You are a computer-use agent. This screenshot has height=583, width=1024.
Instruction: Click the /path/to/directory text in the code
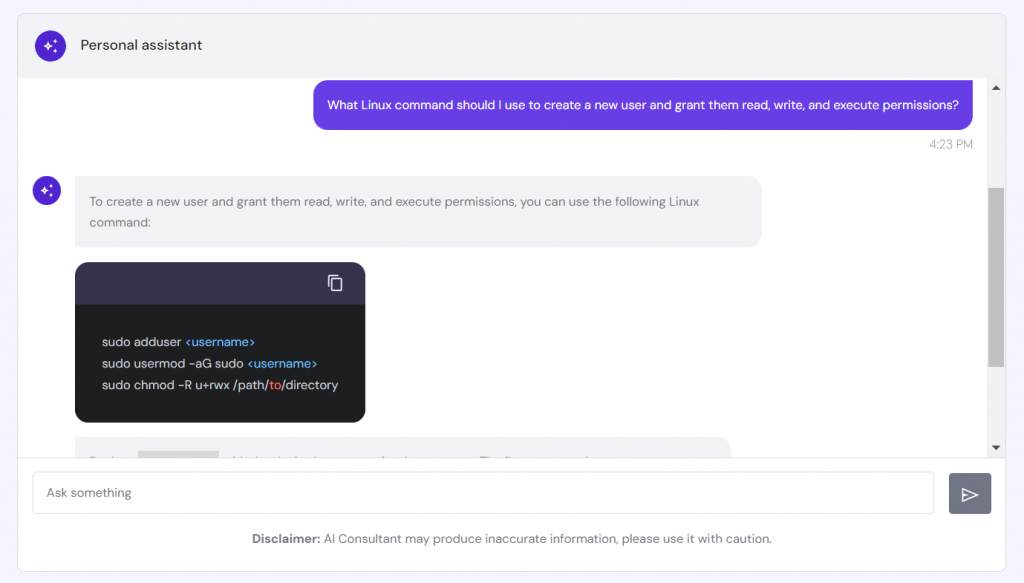coord(285,385)
